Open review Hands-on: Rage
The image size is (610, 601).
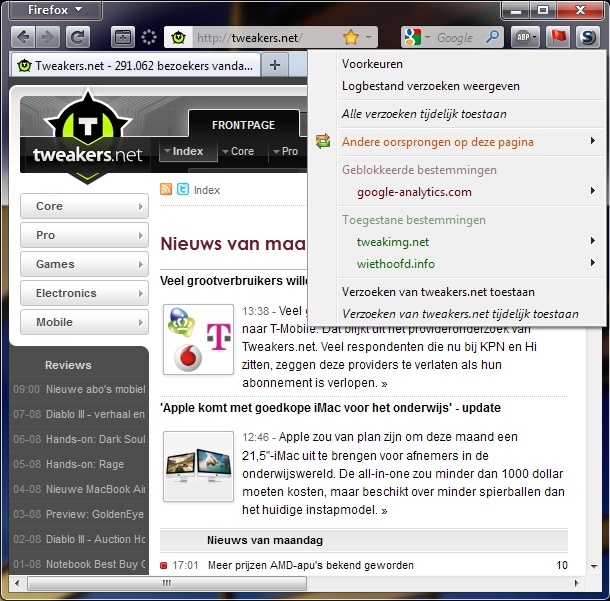tap(85, 464)
